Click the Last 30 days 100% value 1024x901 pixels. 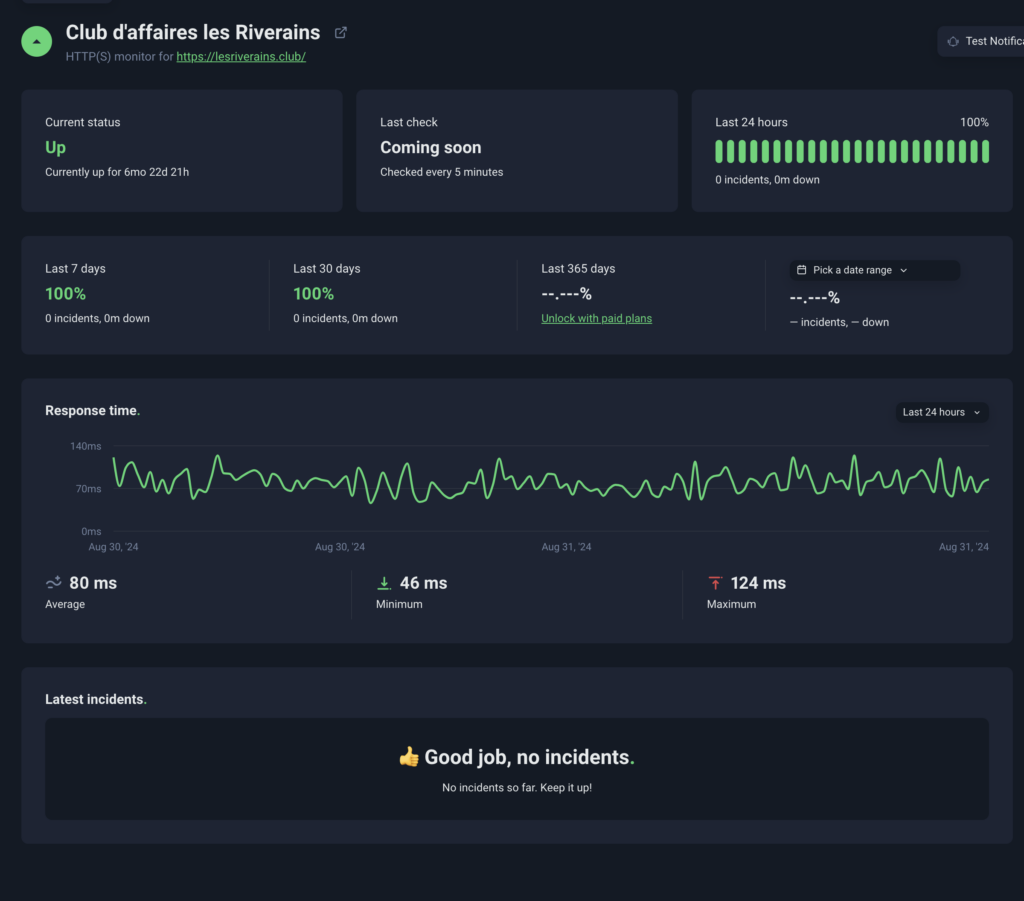tap(313, 294)
